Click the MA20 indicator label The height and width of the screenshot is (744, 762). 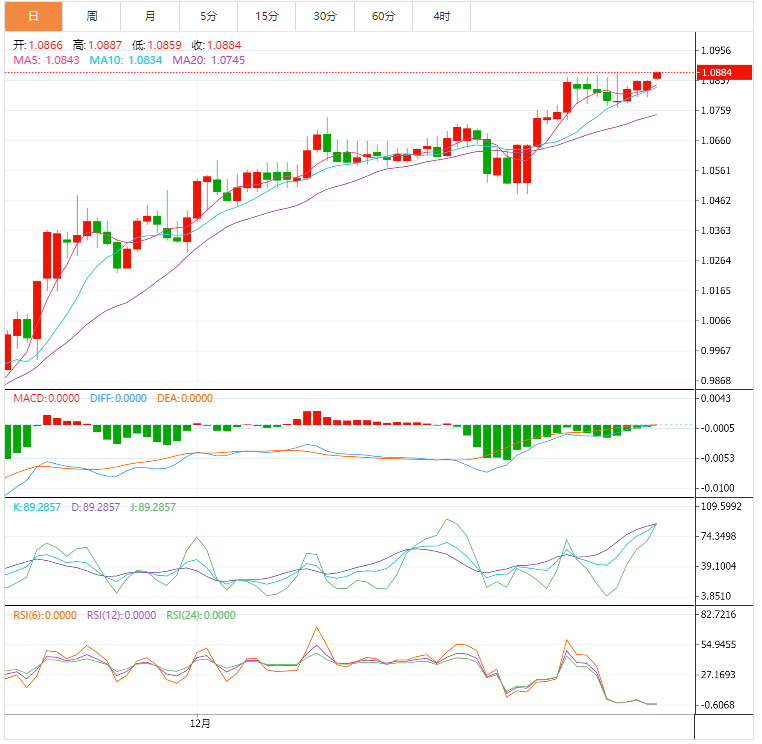tap(208, 60)
